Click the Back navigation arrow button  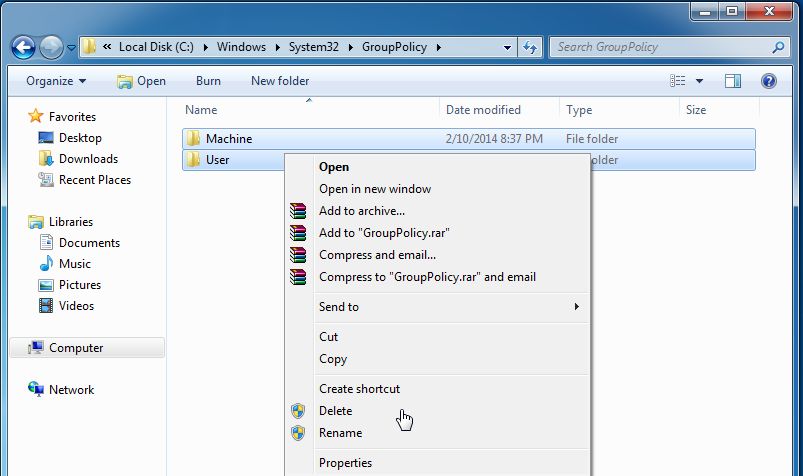(23, 48)
